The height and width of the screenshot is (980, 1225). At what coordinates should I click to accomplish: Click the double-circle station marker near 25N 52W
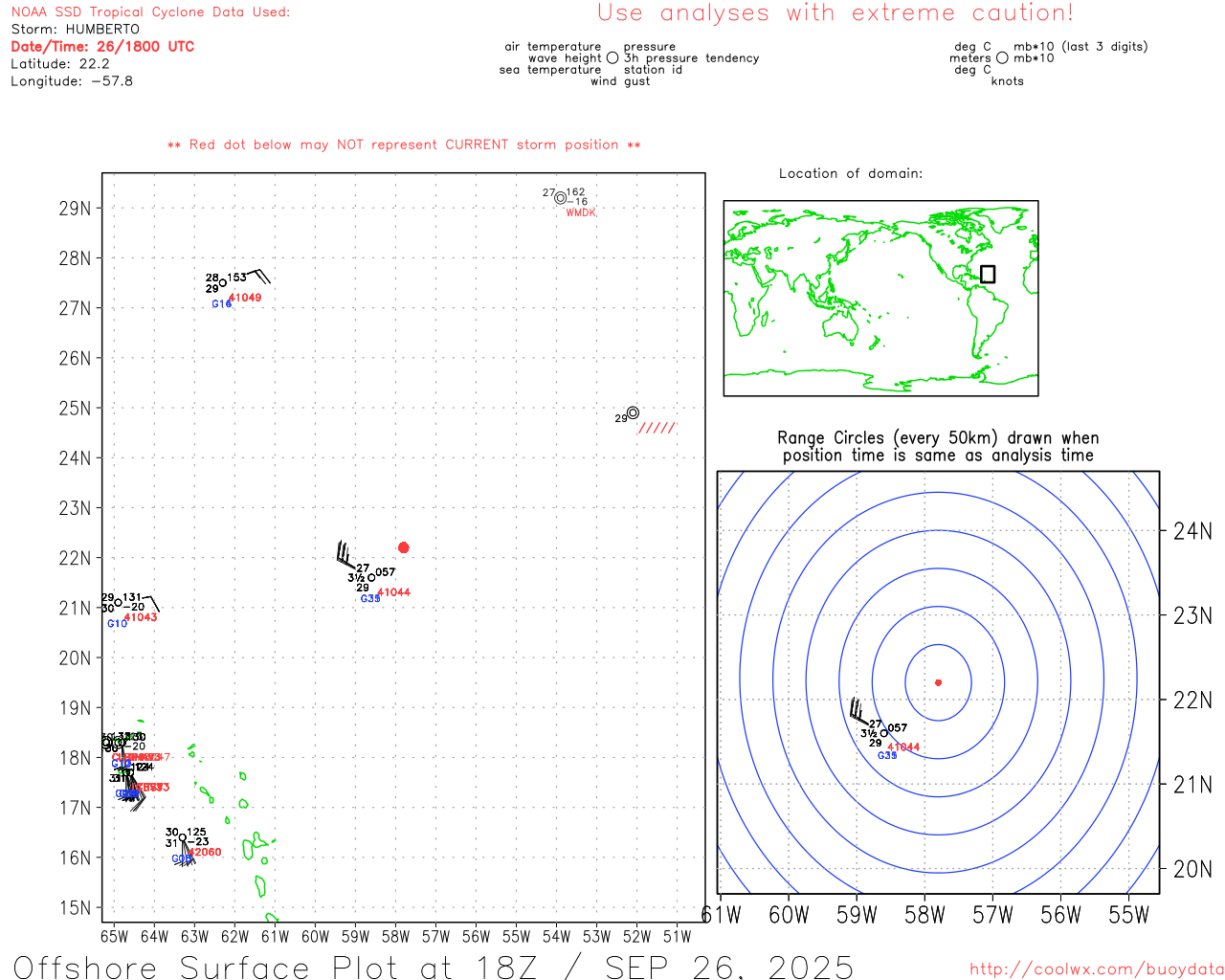point(633,412)
